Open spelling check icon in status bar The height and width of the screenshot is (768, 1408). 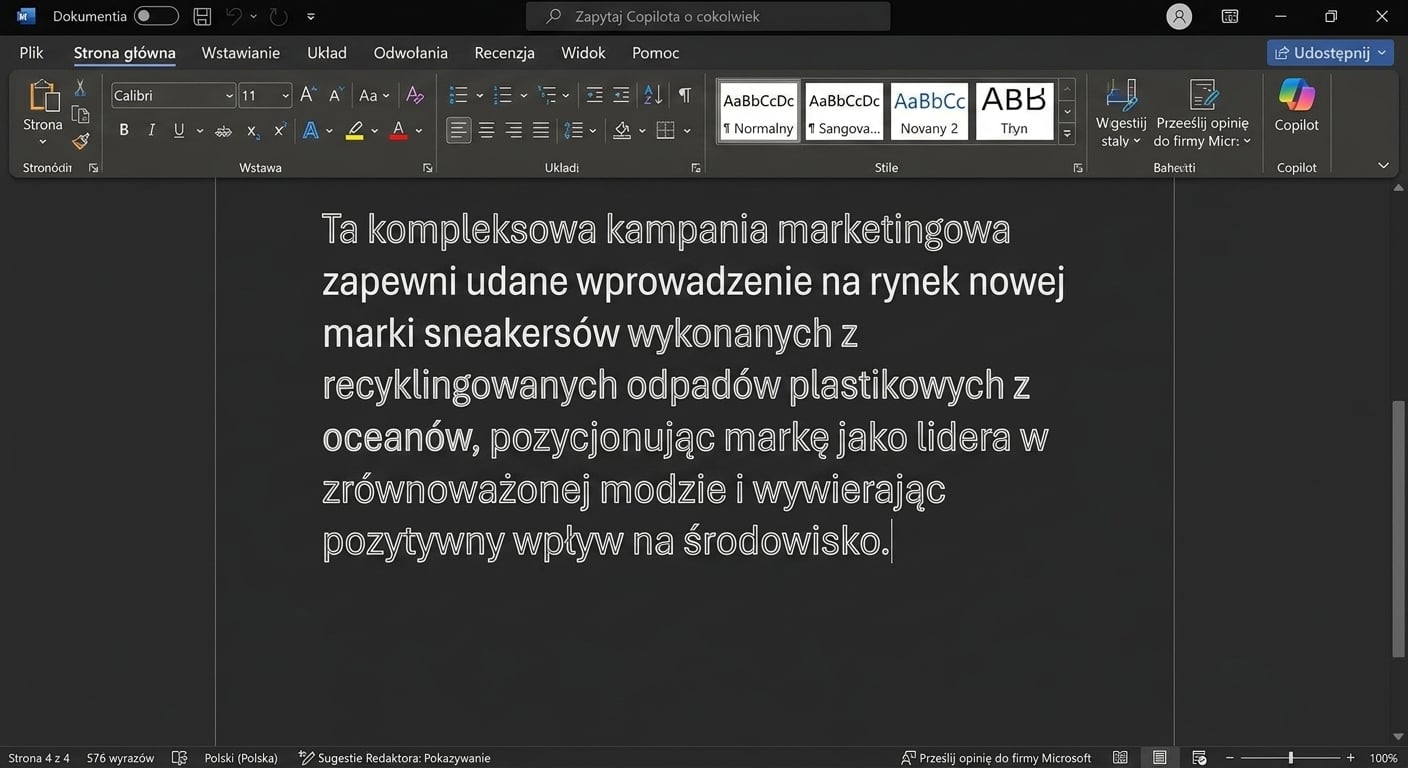click(179, 758)
